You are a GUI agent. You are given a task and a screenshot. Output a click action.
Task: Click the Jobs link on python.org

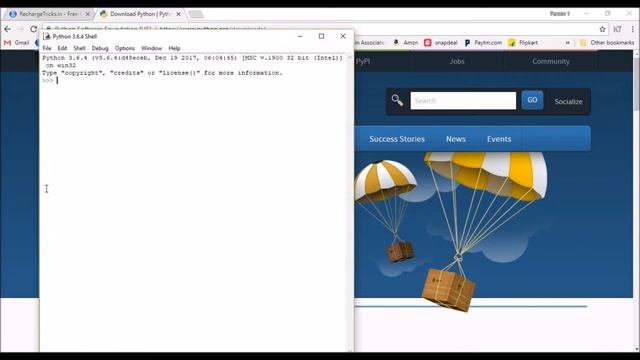pos(457,61)
